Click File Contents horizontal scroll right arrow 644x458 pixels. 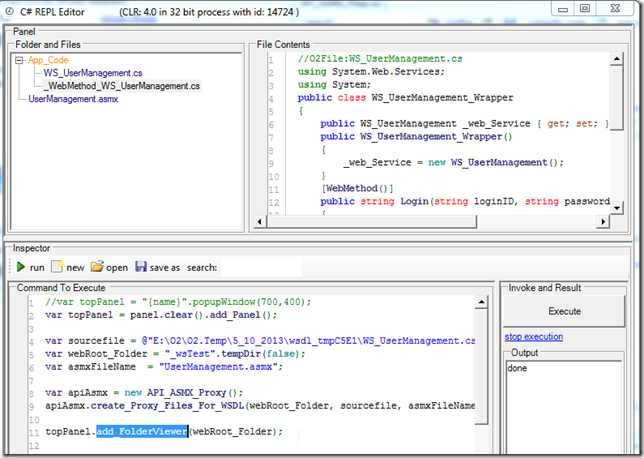pos(603,222)
